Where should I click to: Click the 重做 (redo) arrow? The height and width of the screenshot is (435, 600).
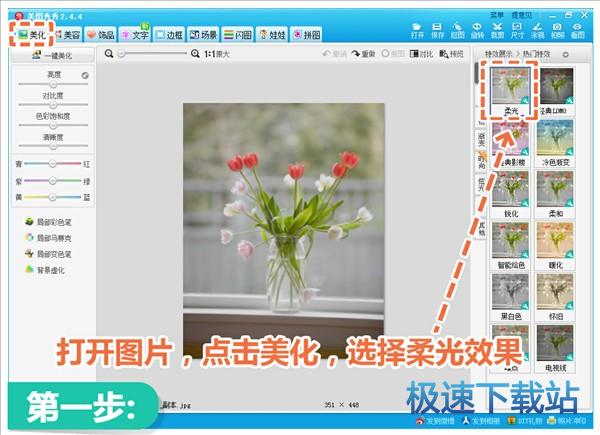(356, 54)
